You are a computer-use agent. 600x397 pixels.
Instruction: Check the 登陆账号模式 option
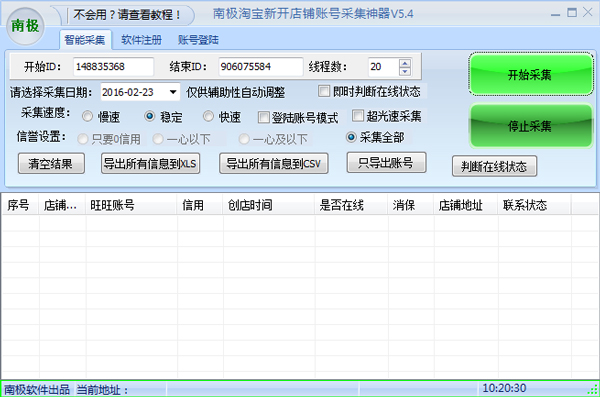pos(263,117)
